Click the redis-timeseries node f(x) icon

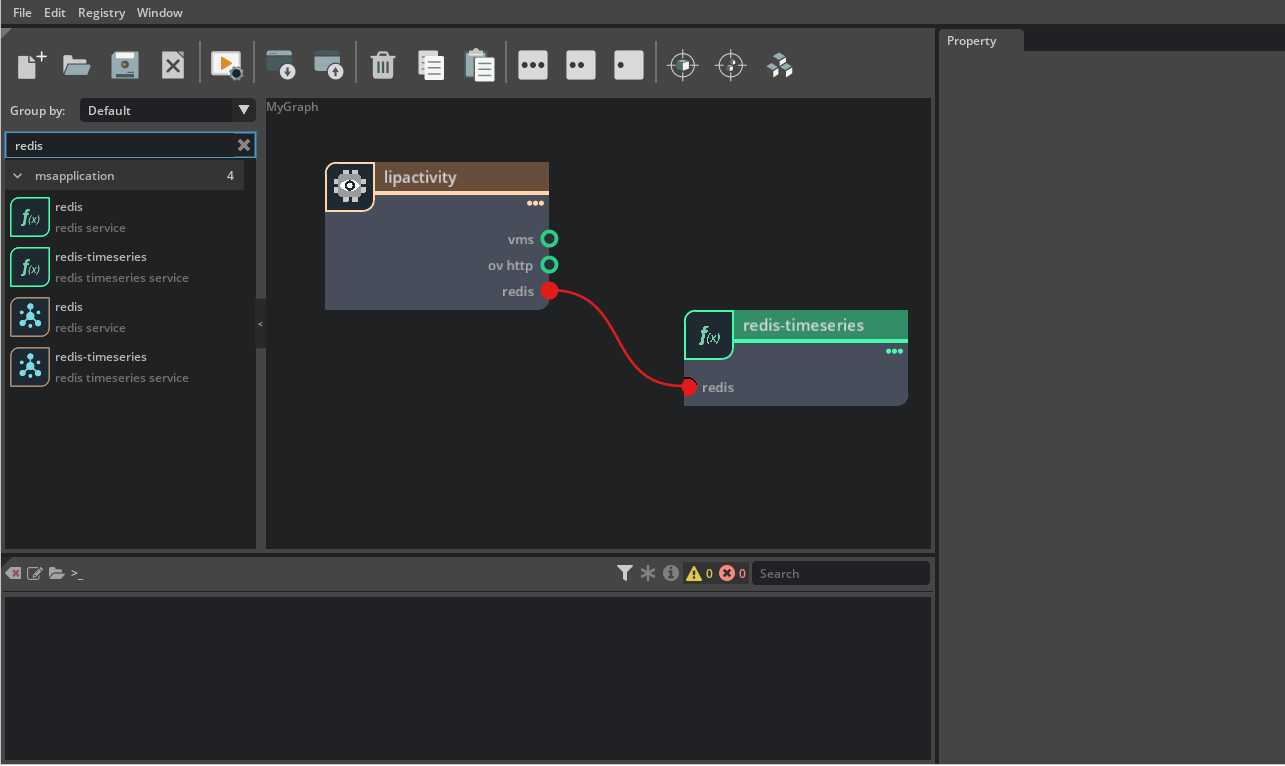709,335
